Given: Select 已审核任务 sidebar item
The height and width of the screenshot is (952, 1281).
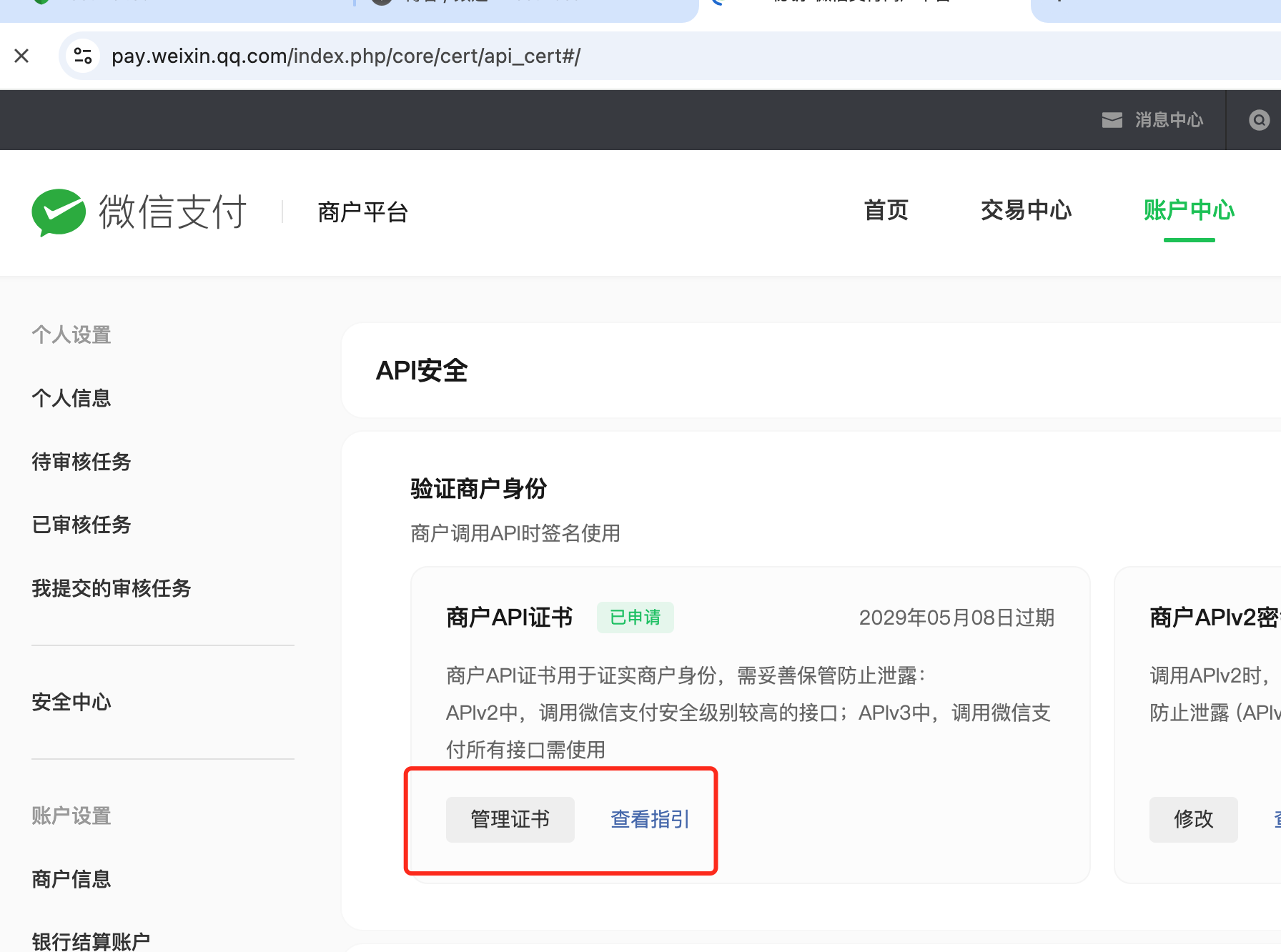Looking at the screenshot, I should [81, 525].
